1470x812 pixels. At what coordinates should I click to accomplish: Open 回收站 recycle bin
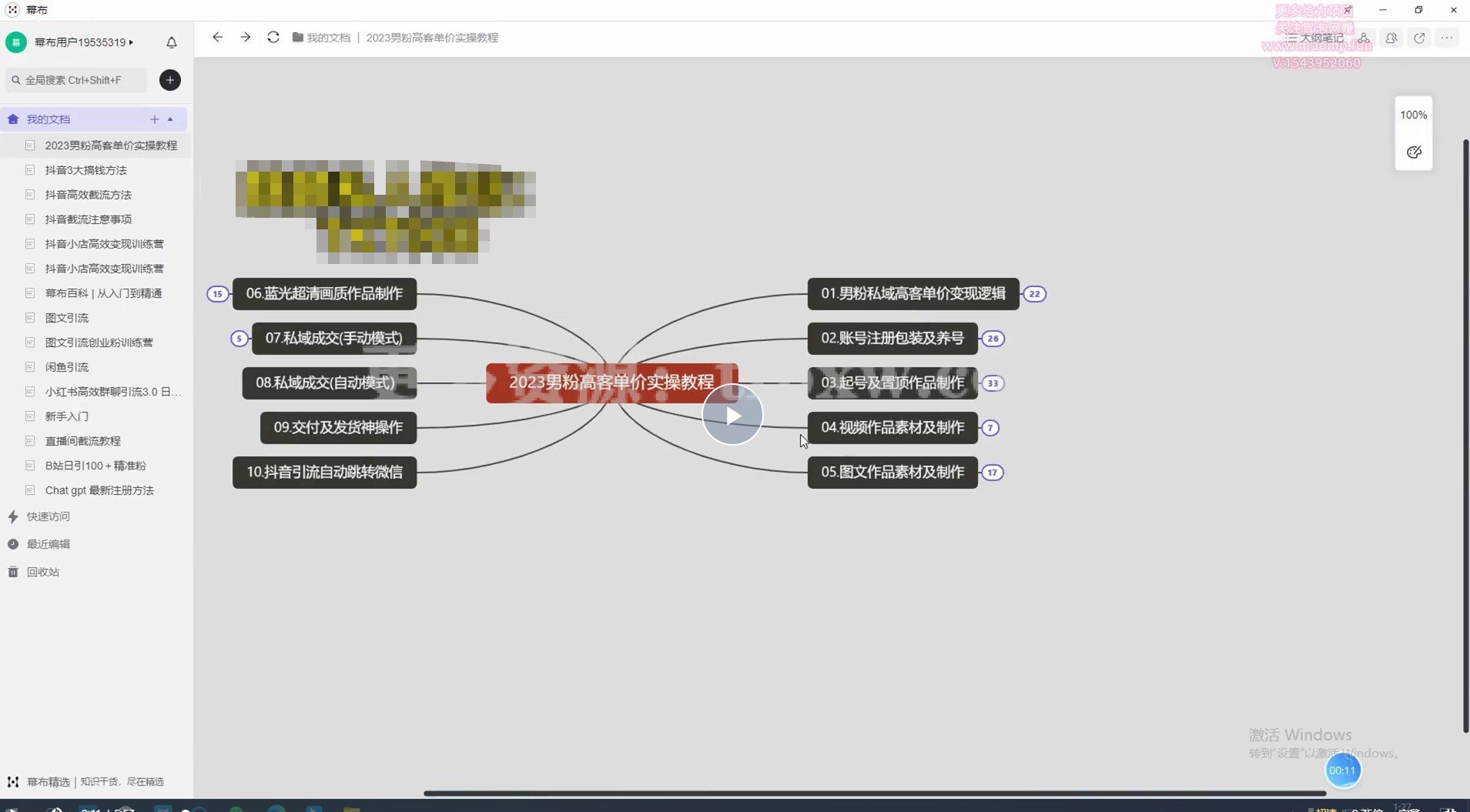42,572
